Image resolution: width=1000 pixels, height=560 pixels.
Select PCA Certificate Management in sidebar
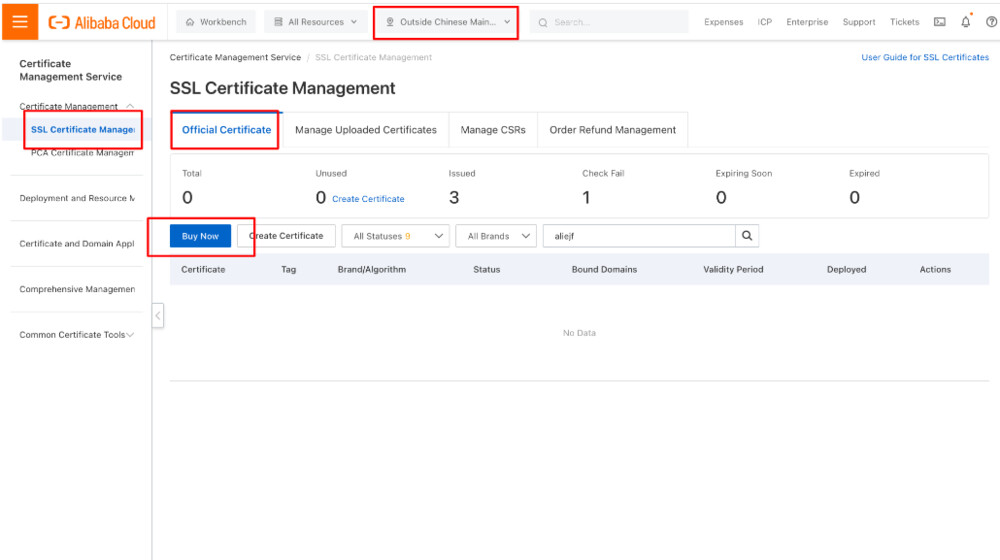click(x=82, y=152)
